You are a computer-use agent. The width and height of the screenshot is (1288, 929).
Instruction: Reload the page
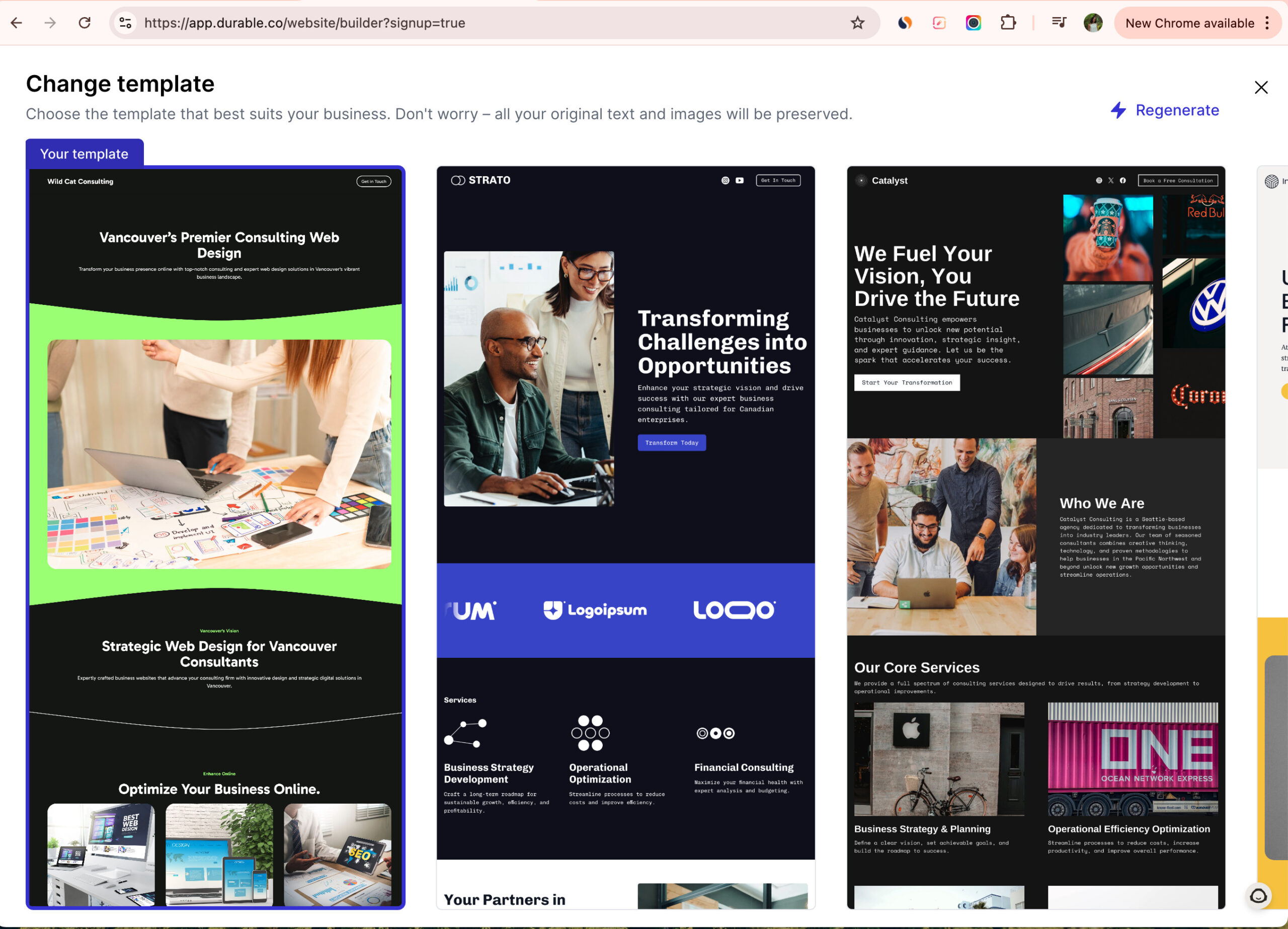85,23
